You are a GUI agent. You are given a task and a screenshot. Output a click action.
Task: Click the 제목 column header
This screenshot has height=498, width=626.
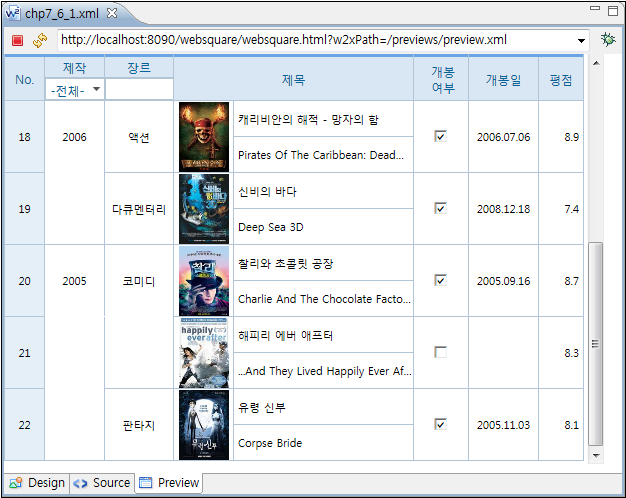(x=294, y=79)
